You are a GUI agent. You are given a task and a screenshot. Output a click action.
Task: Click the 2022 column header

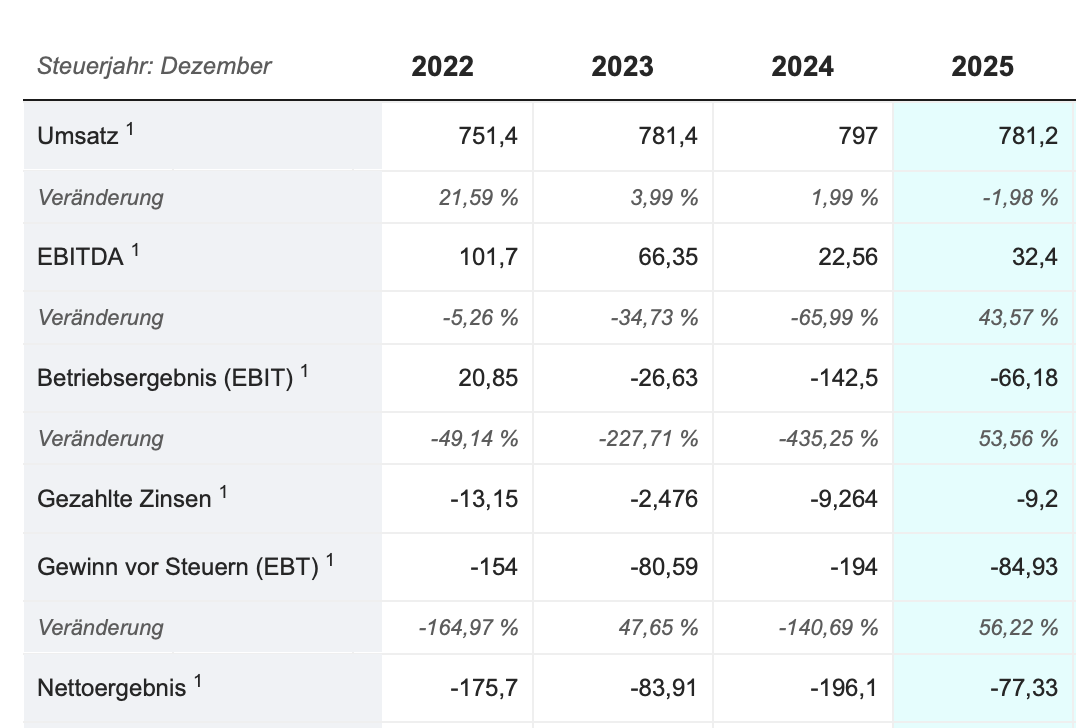442,67
